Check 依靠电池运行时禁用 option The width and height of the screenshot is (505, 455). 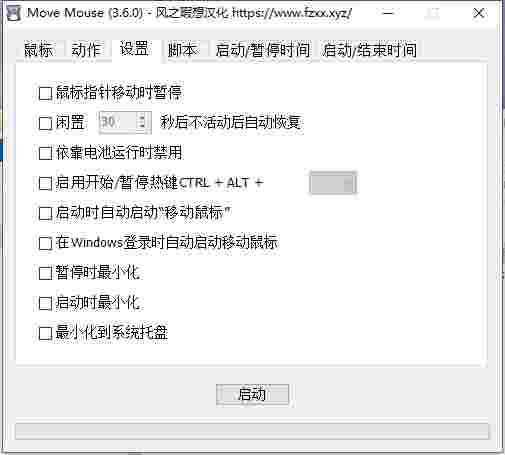tap(45, 153)
